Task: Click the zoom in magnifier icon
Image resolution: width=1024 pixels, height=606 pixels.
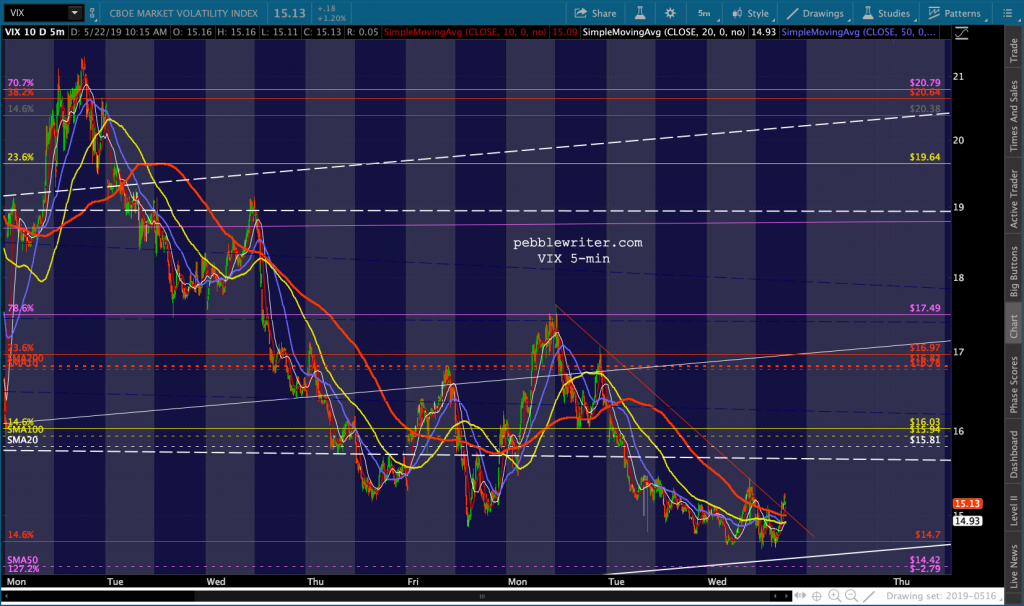Action: pos(834,596)
